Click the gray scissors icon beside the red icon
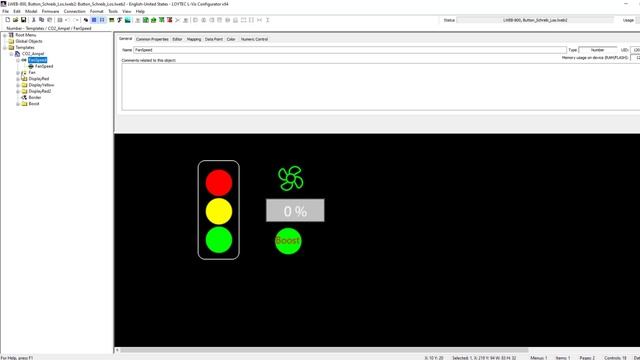Image resolution: width=640 pixels, height=360 pixels. [178, 20]
